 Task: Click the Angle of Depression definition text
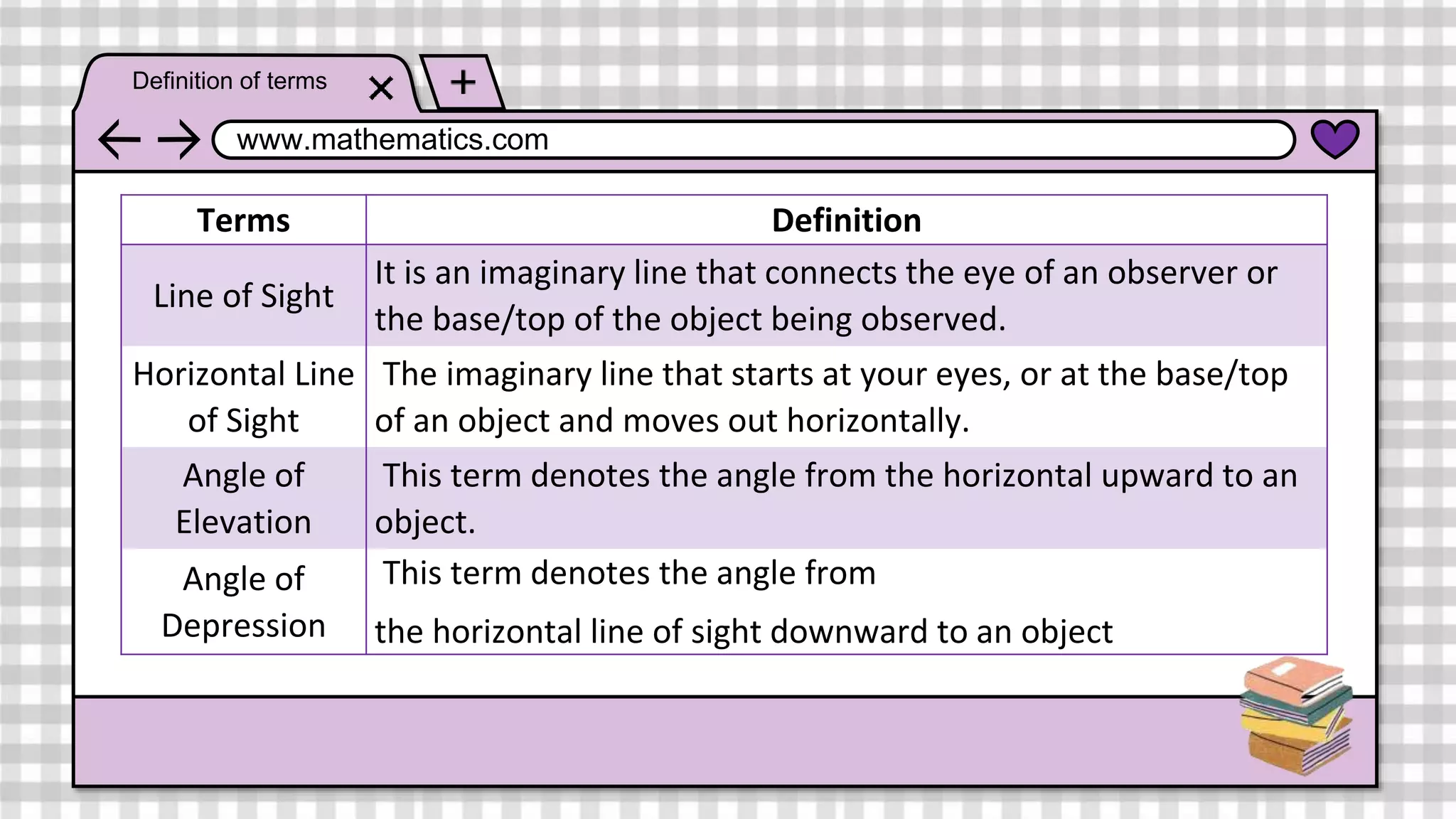click(x=744, y=601)
